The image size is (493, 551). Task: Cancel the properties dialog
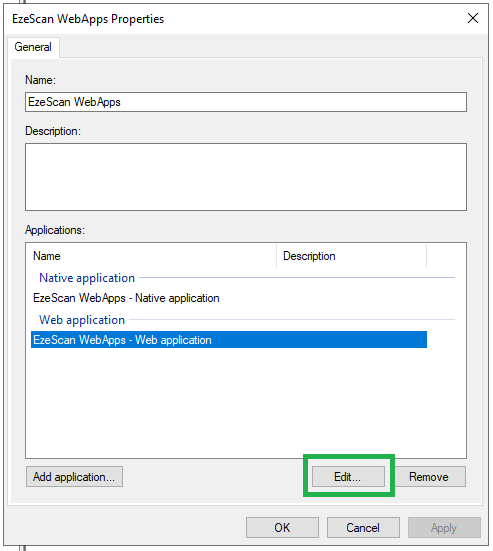coord(363,527)
